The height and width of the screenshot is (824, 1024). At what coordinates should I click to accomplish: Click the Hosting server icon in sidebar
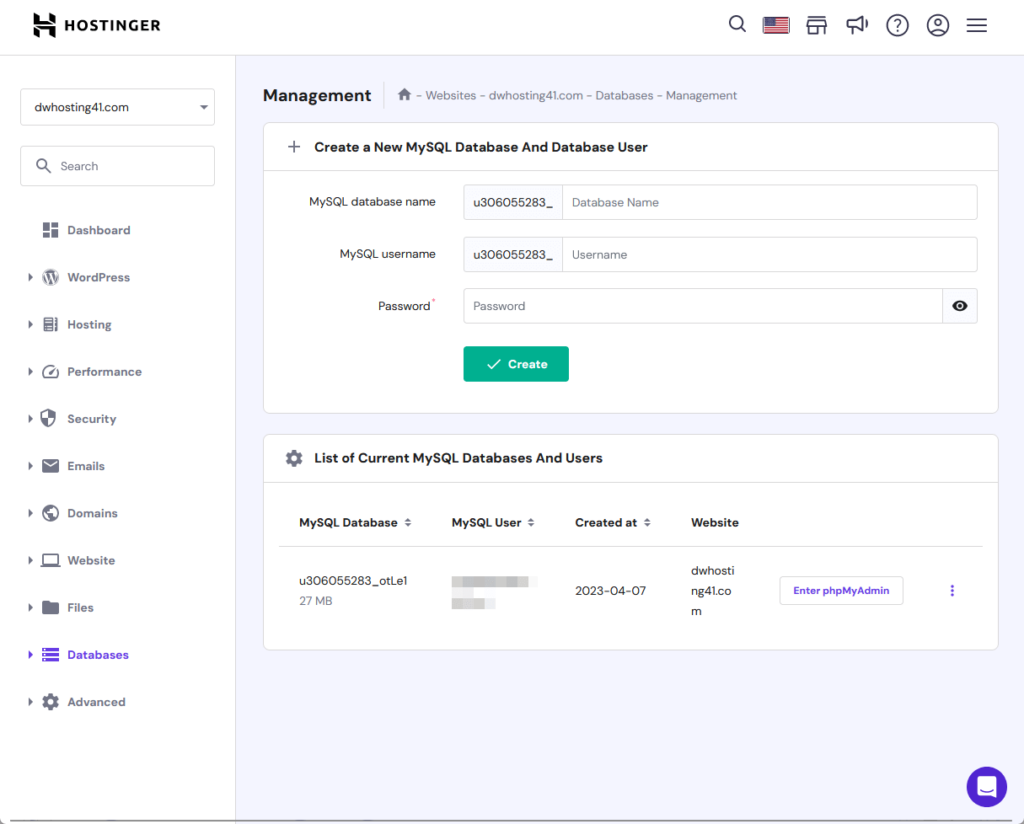tap(50, 325)
